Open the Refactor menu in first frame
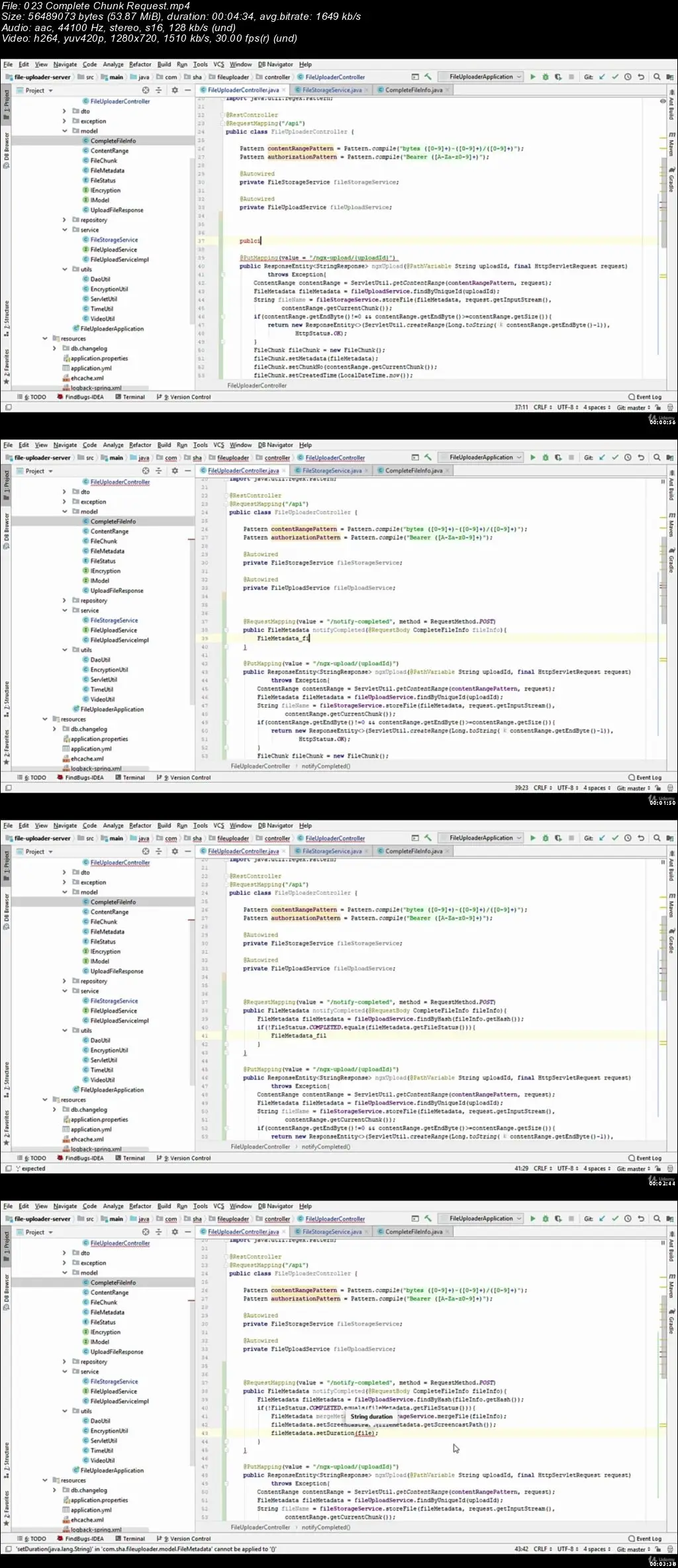Viewport: 678px width, 1568px height. tap(140, 64)
